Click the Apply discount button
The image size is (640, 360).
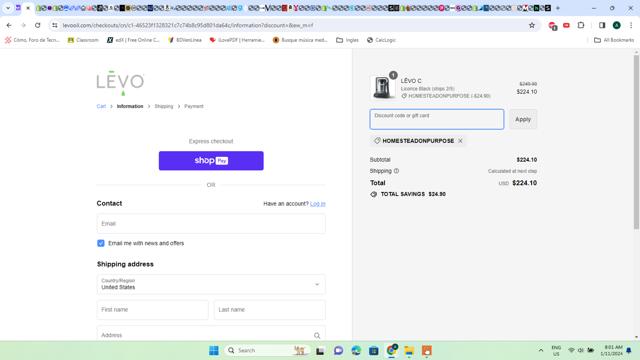point(523,119)
